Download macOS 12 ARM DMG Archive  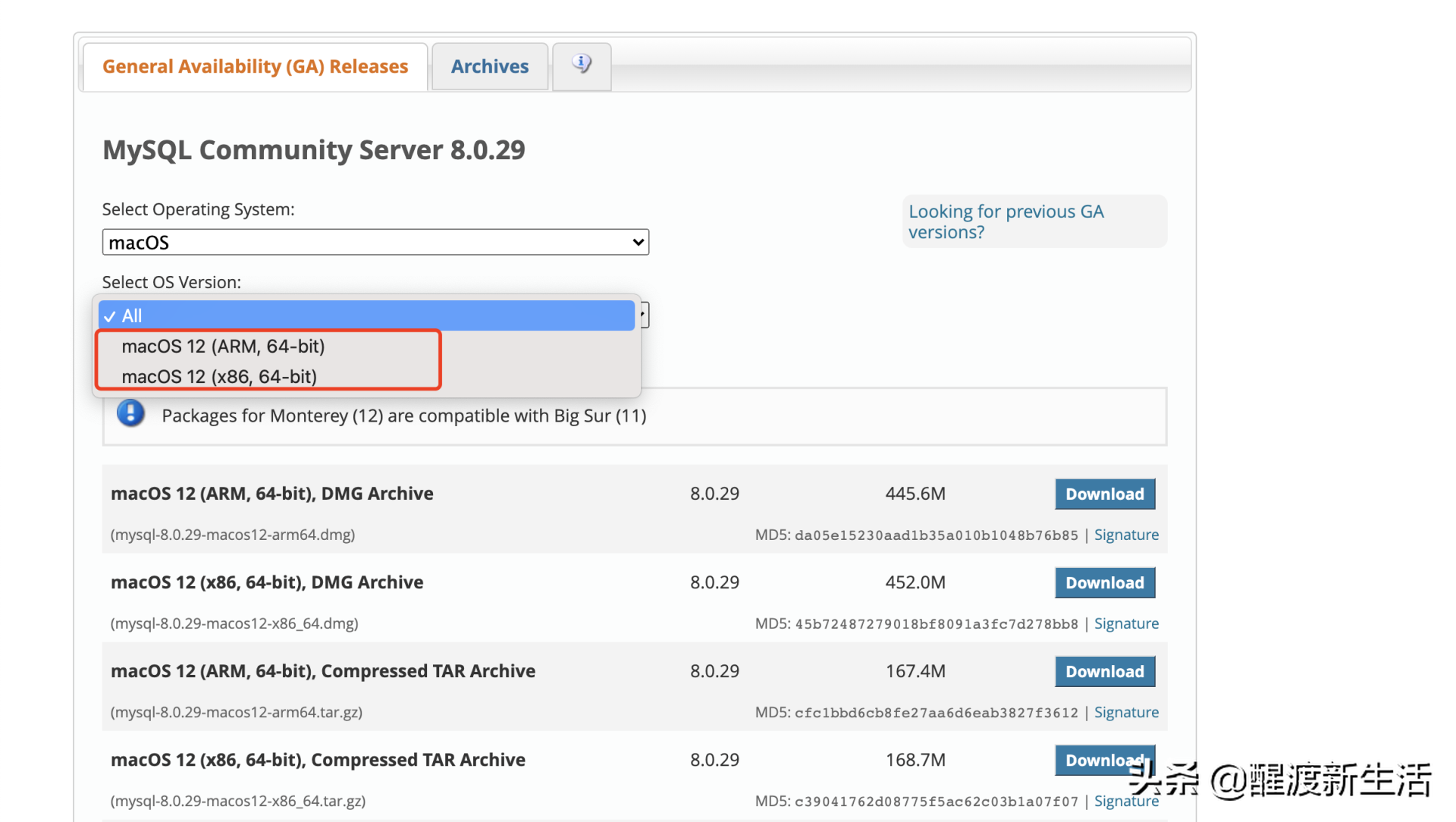tap(1104, 494)
